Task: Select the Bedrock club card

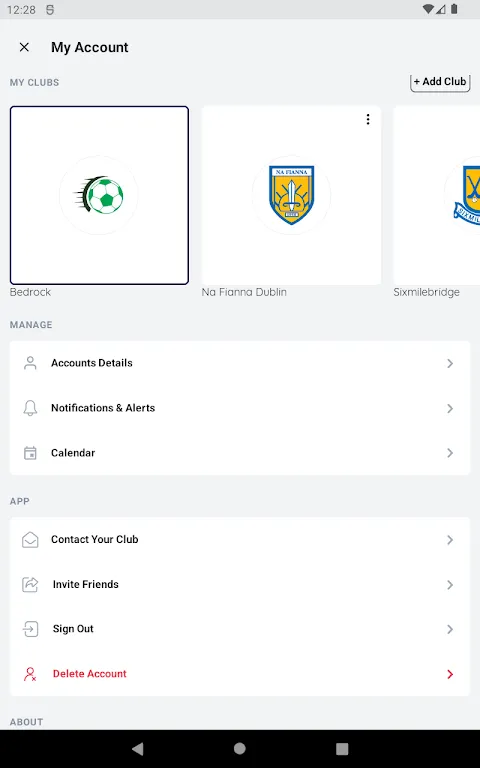Action: coord(99,195)
